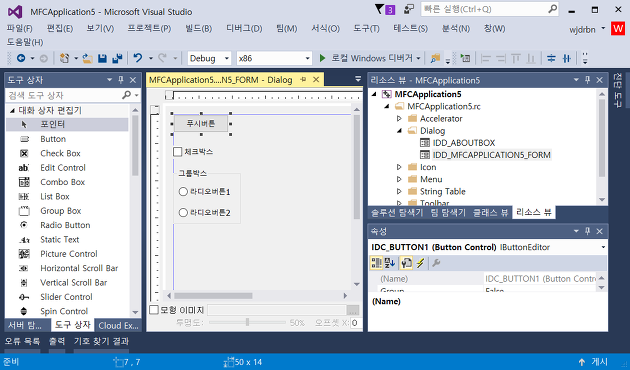Image resolution: width=630 pixels, height=370 pixels.
Task: Select the 라디오버튼2 radio button
Action: coord(183,213)
